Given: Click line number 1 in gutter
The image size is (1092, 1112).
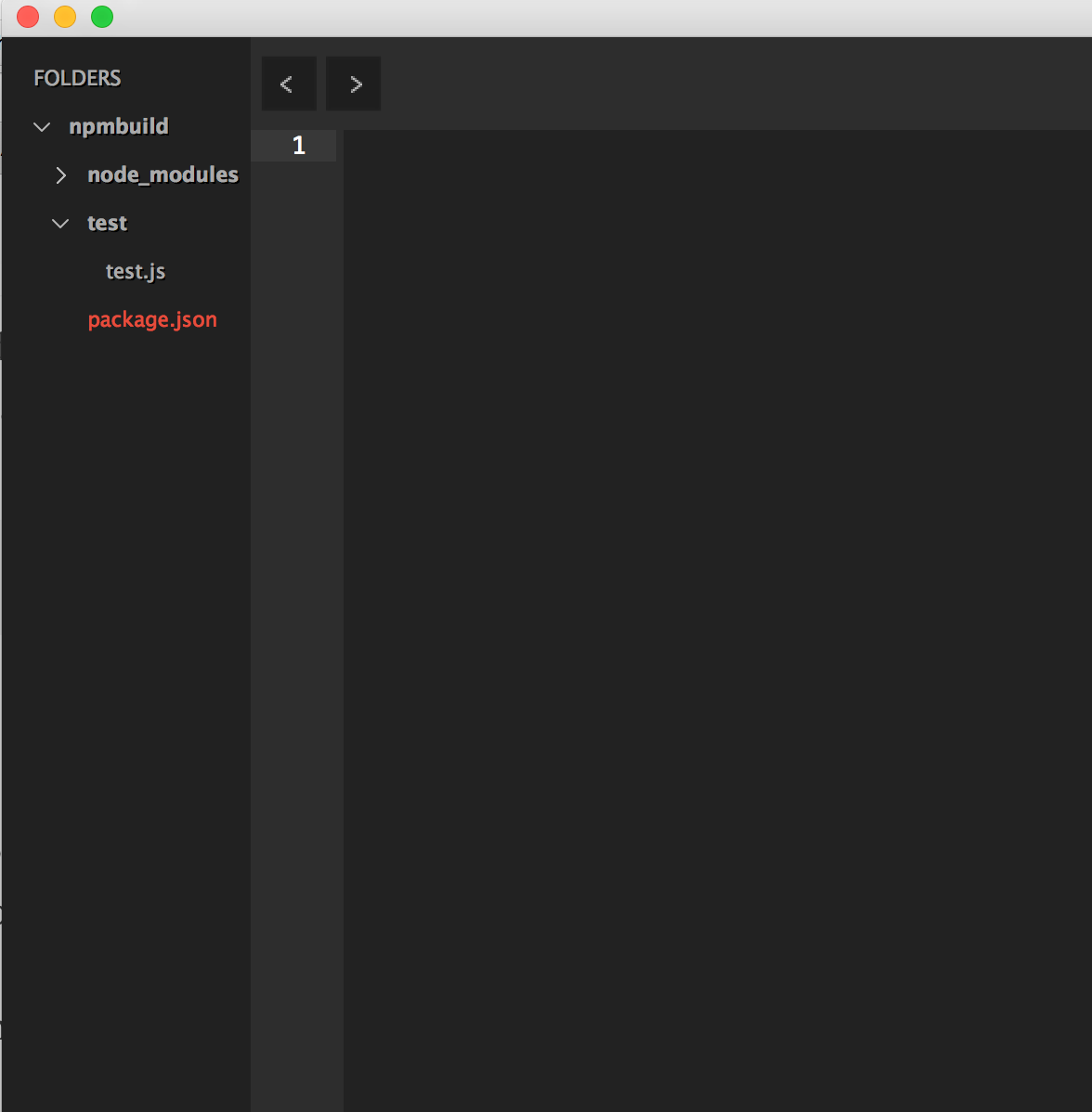Looking at the screenshot, I should 299,146.
